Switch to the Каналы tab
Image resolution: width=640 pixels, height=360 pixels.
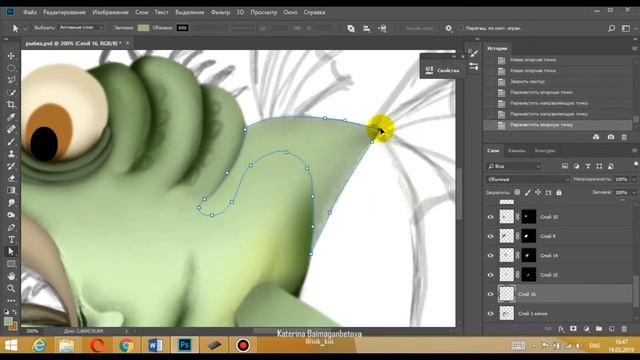click(517, 151)
